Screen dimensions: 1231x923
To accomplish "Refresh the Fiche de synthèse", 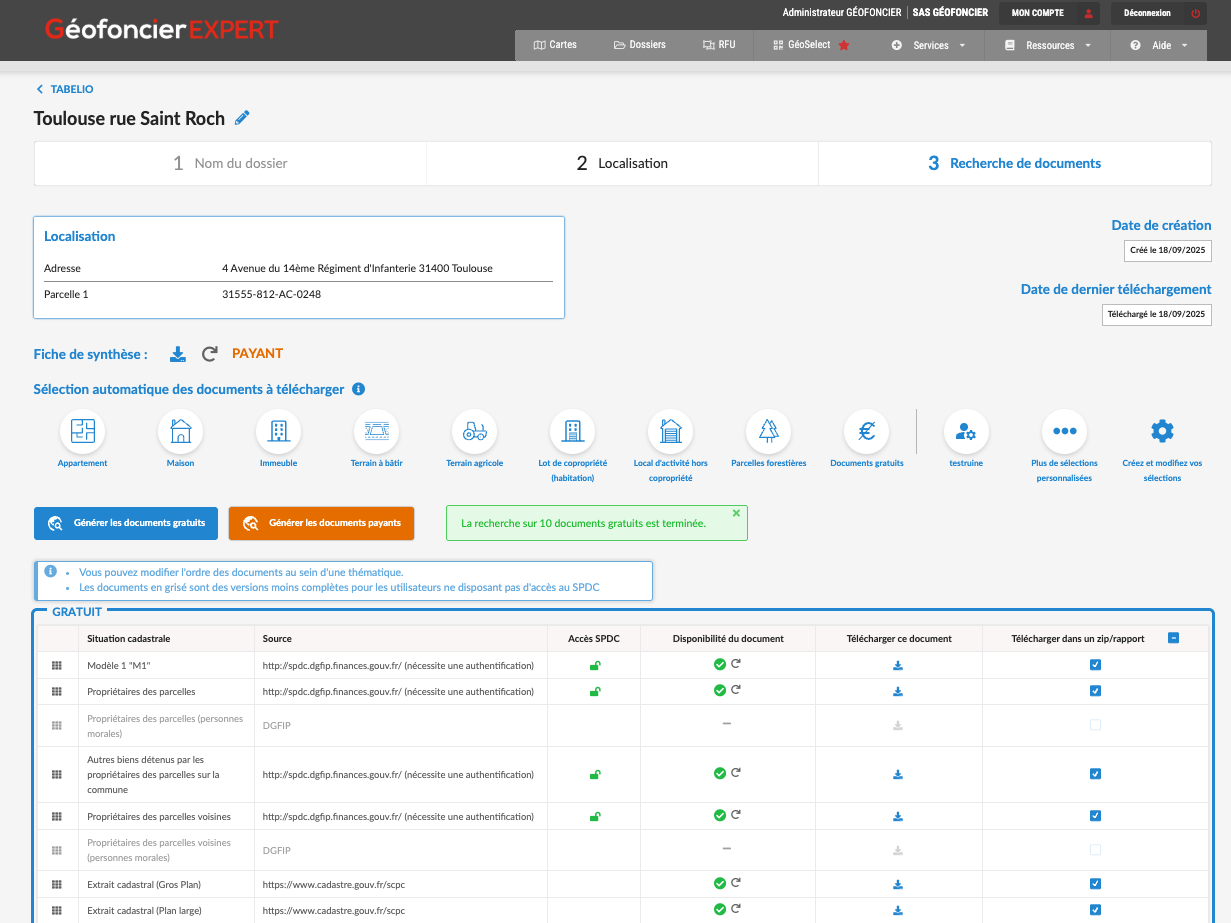I will (209, 354).
